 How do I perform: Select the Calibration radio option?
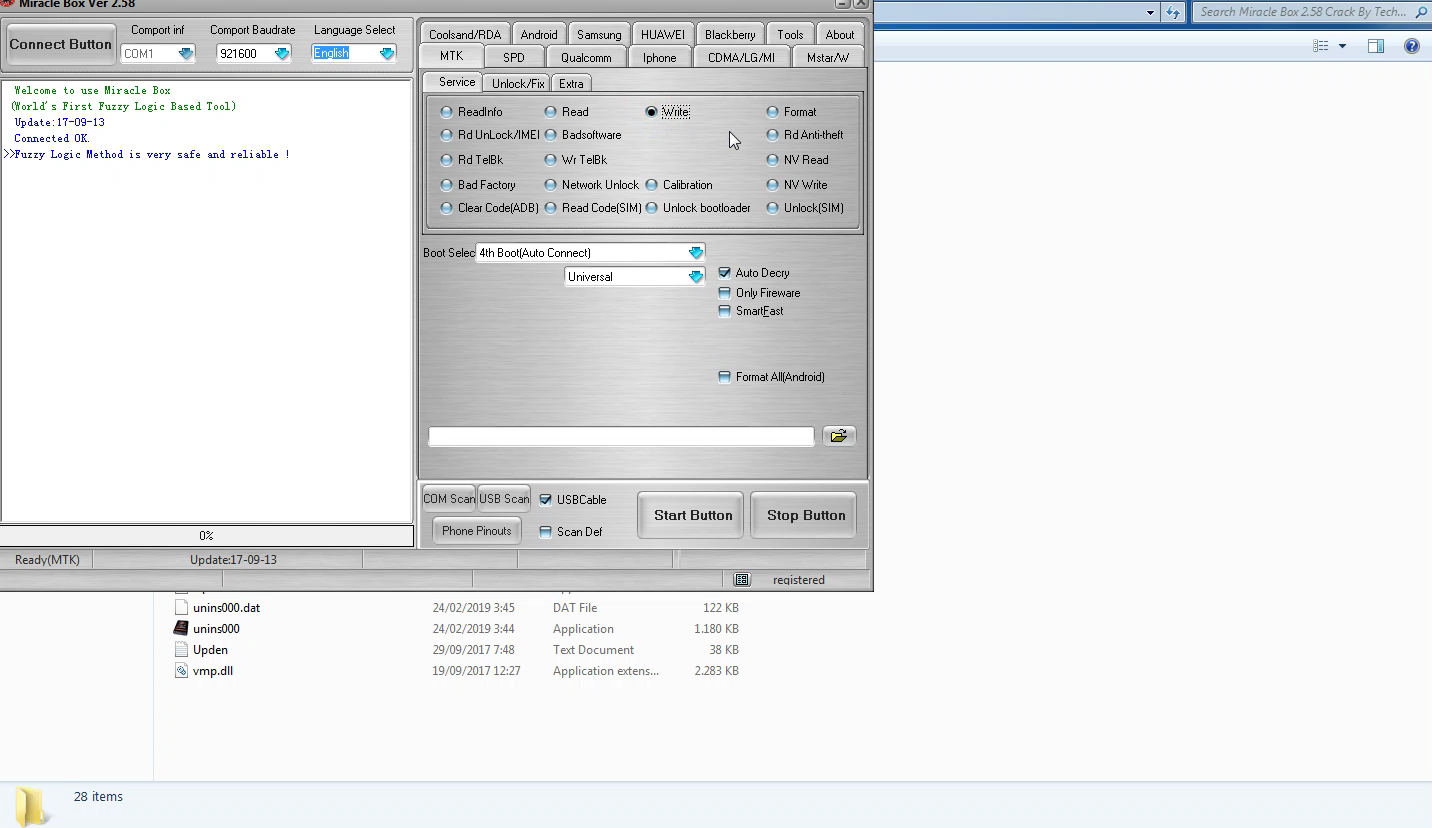(x=651, y=185)
